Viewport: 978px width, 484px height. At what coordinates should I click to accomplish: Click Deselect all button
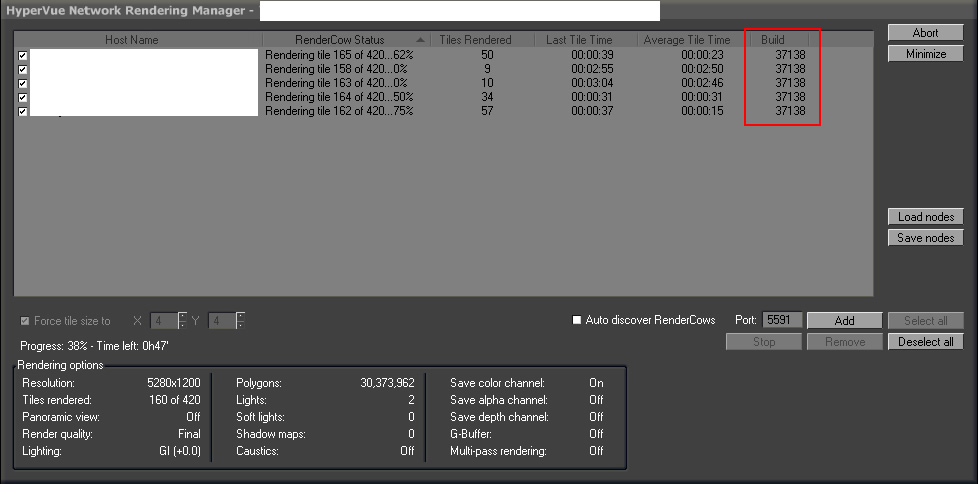tap(926, 342)
